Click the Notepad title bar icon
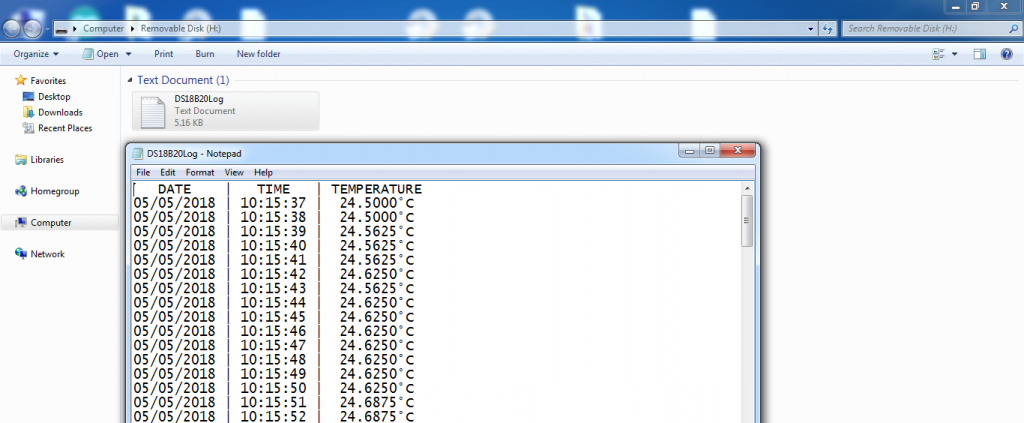 [138, 153]
